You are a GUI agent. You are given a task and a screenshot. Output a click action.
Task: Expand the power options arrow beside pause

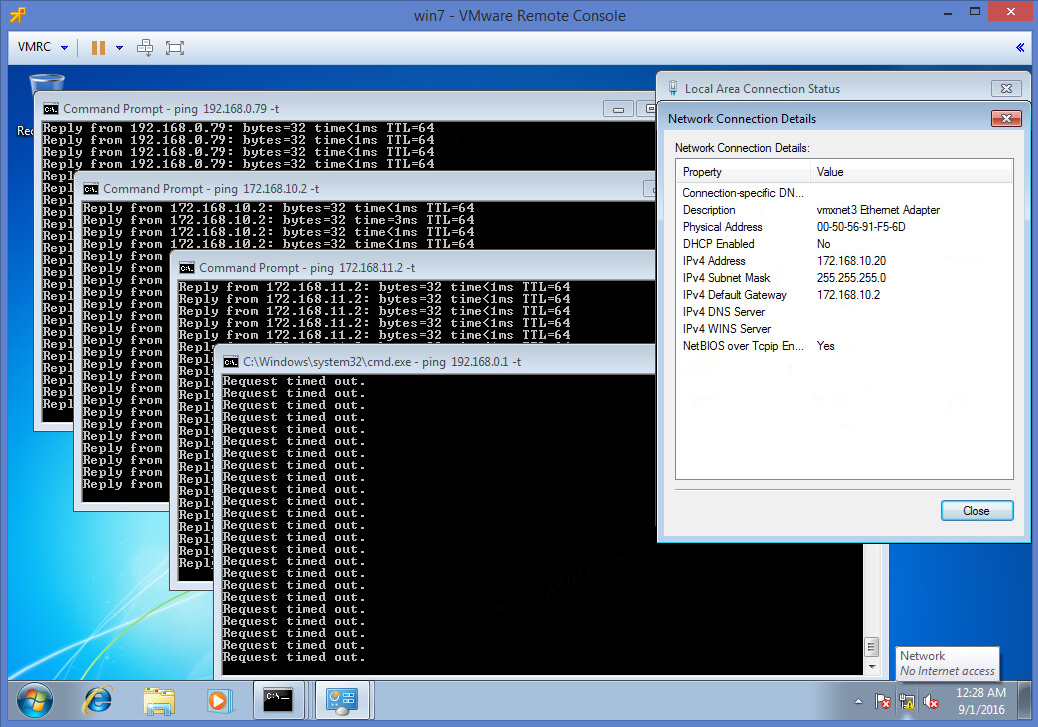[119, 47]
